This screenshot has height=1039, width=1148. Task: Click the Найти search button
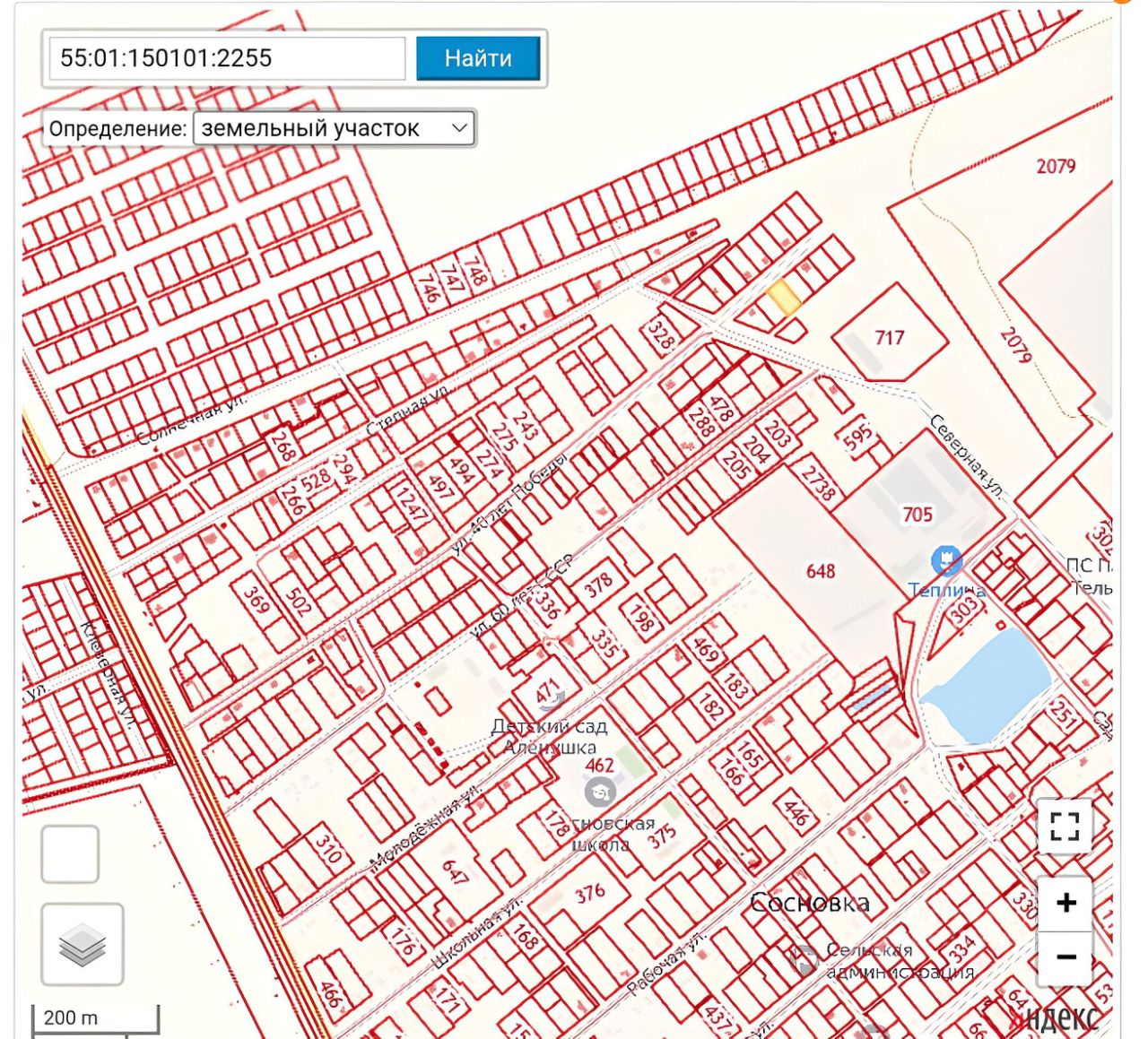click(478, 58)
